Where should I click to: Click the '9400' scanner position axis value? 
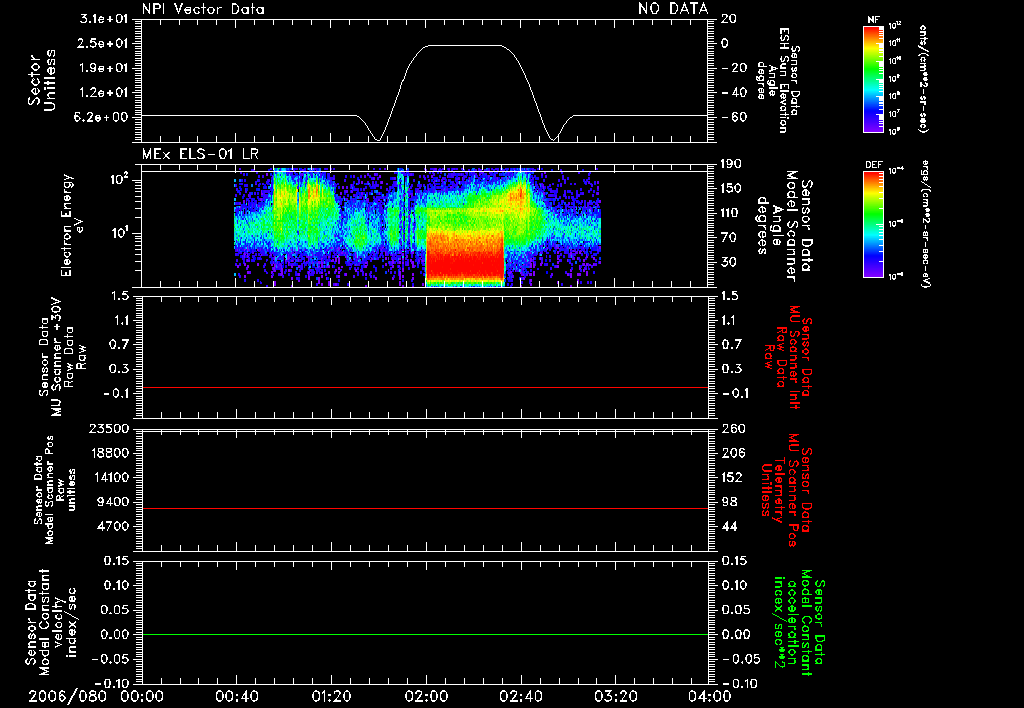[114, 502]
